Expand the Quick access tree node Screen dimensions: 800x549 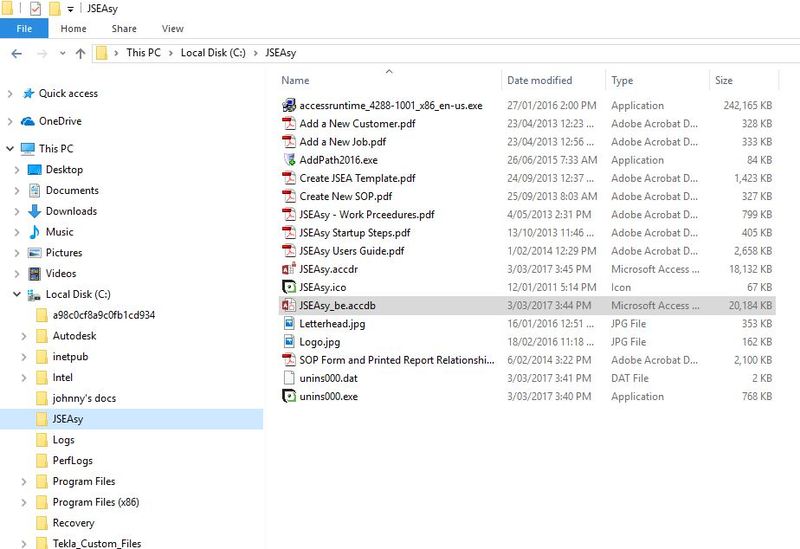pos(10,94)
